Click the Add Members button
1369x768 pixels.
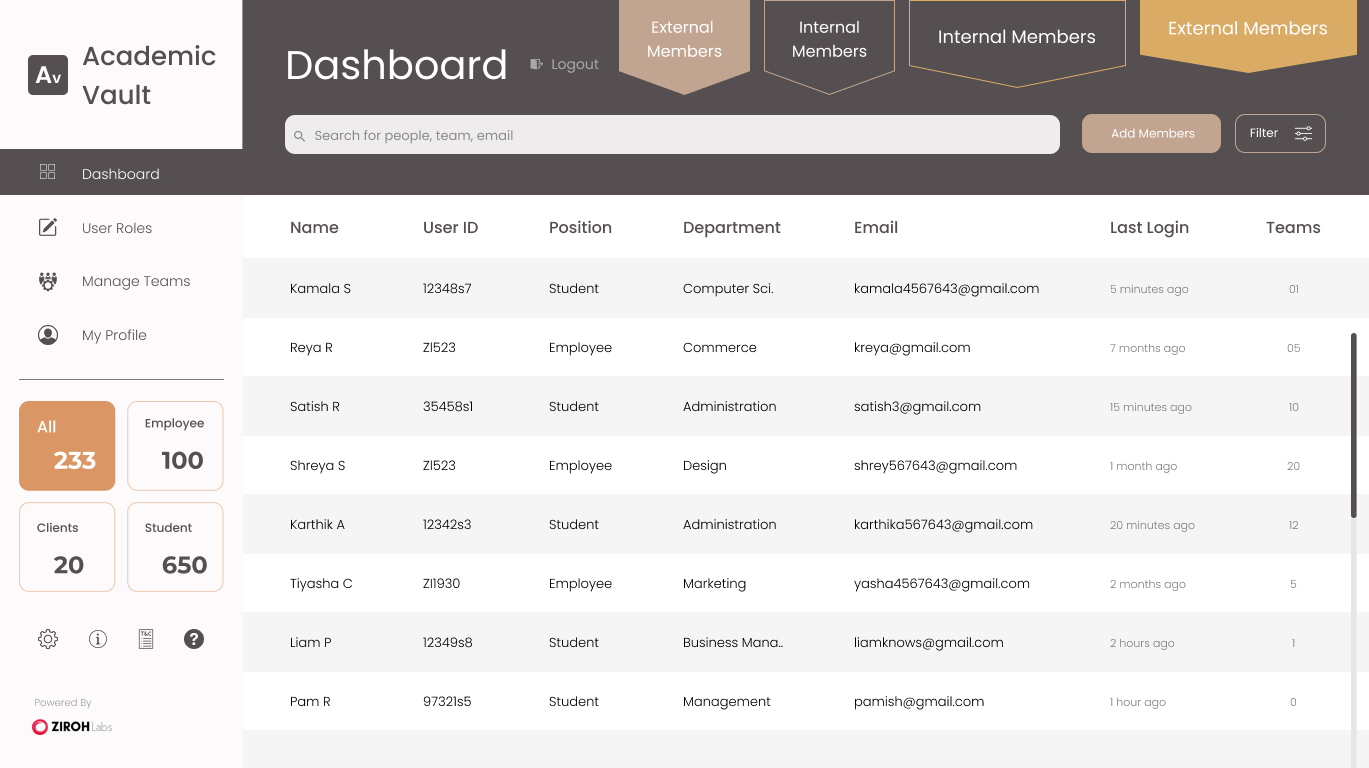coord(1151,133)
